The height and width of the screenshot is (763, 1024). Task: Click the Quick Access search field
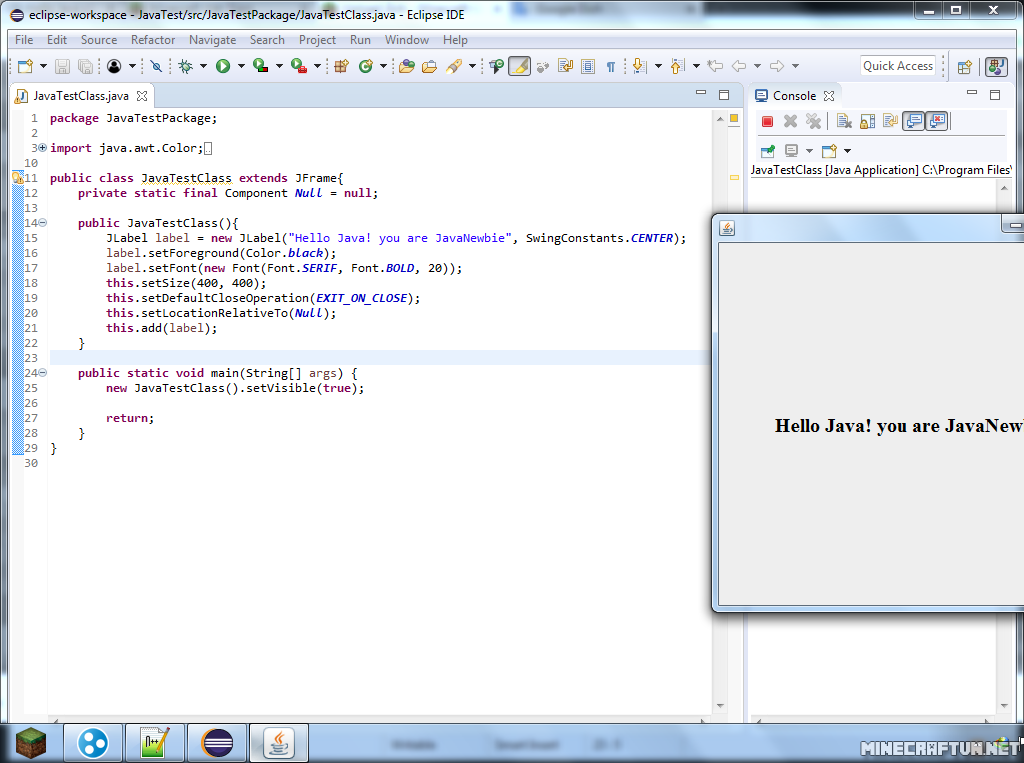(x=897, y=66)
